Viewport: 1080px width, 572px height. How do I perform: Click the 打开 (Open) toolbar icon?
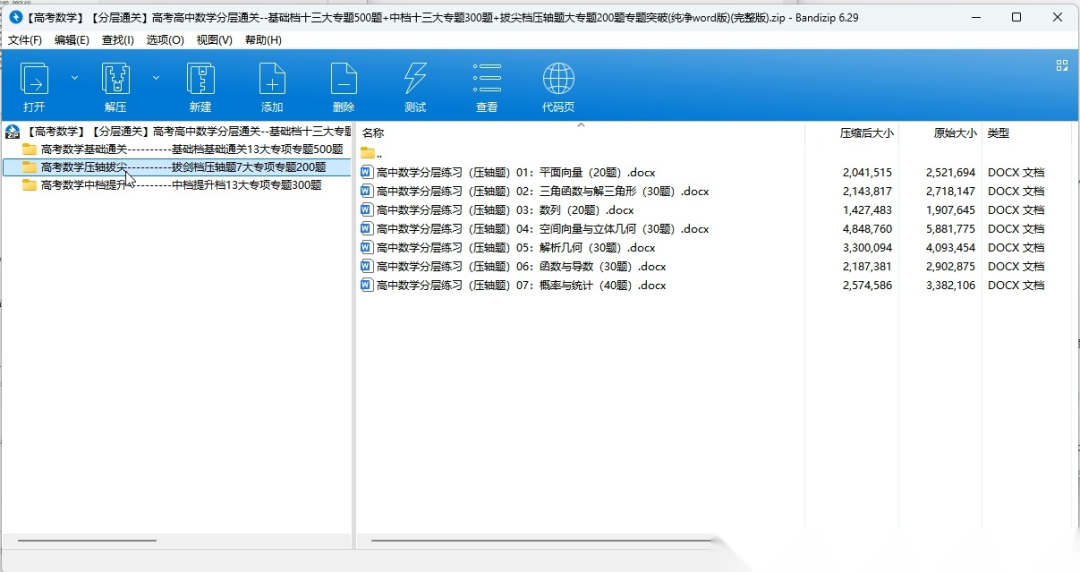(35, 80)
